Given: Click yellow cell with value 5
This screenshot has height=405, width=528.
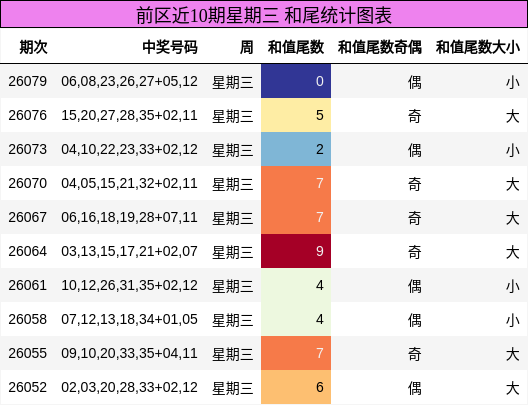Looking at the screenshot, I should point(296,115).
